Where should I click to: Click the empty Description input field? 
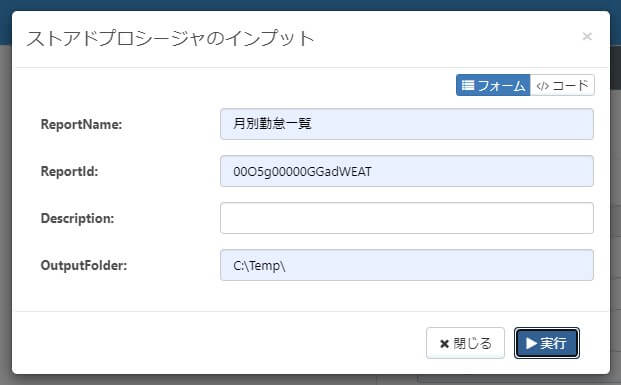coord(407,218)
